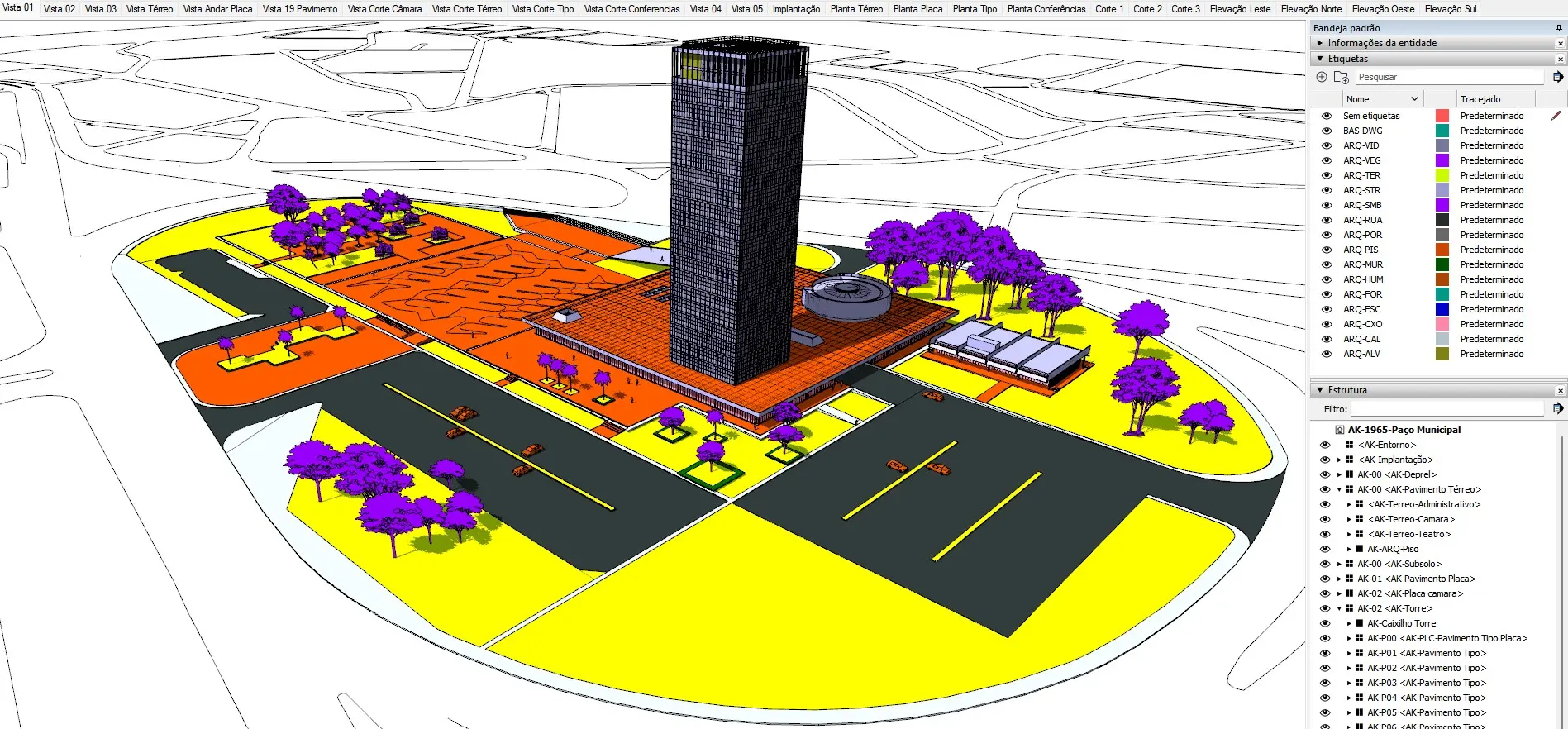Click the ARQ-ESC blue color swatch
Image resolution: width=1568 pixels, height=729 pixels.
point(1442,309)
